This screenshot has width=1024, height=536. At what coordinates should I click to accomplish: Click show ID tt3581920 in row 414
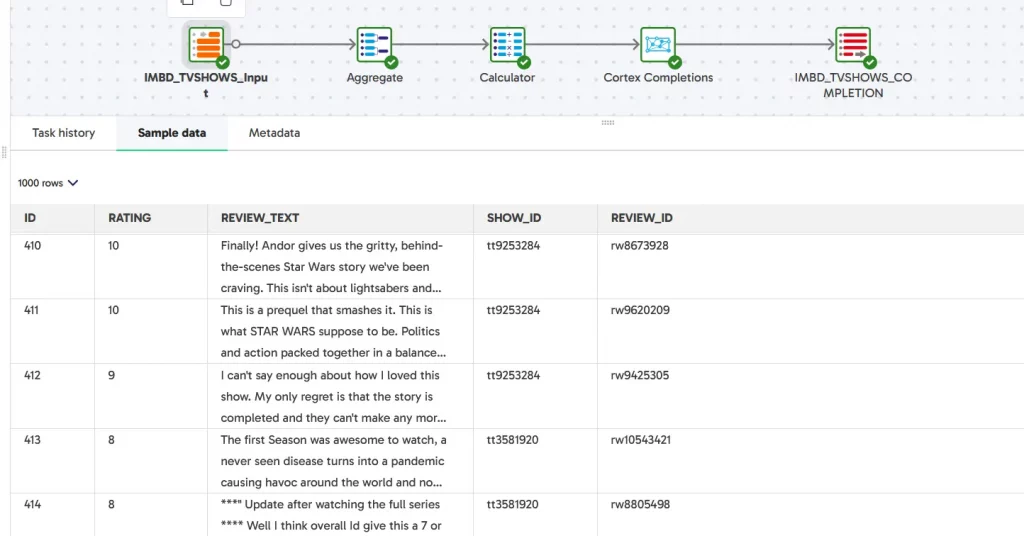pos(513,505)
